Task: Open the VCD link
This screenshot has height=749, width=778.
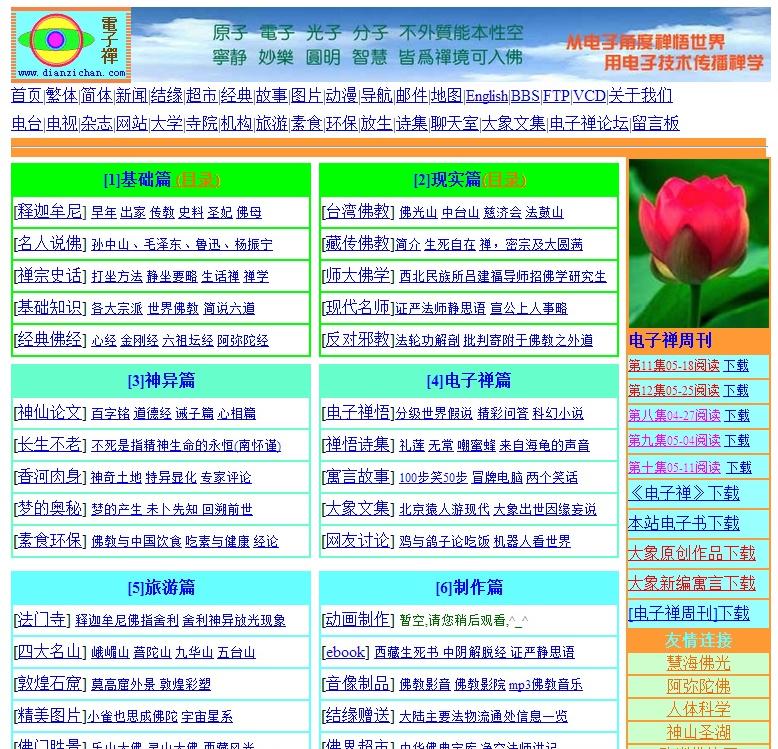Action: 589,96
